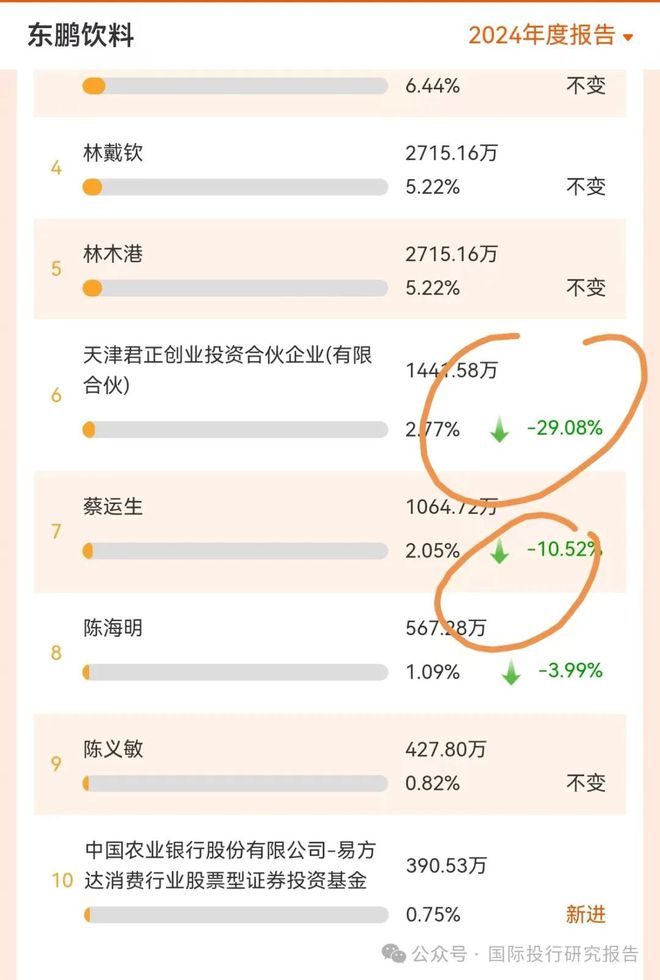The image size is (660, 980).
Task: Select shareholder 陈海明
Action: click(113, 628)
